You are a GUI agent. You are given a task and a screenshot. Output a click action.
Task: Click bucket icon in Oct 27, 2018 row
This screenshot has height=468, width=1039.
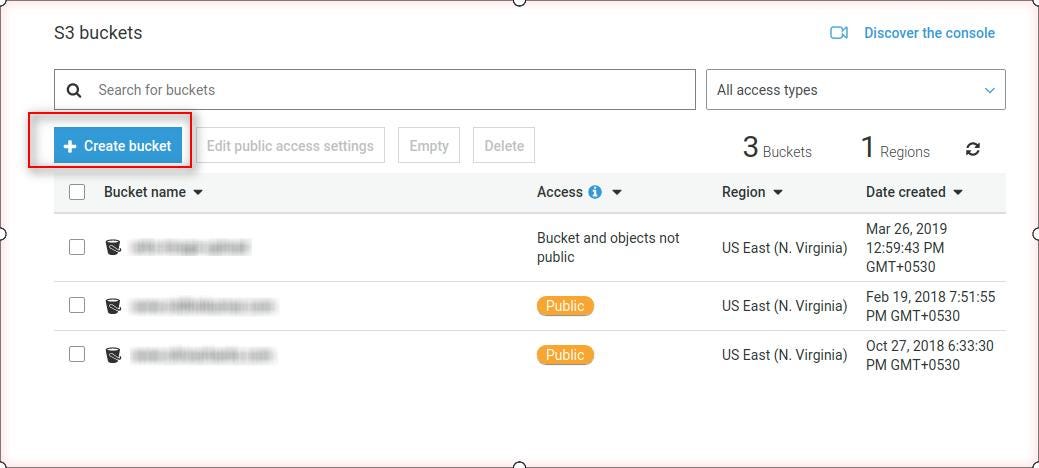point(113,355)
